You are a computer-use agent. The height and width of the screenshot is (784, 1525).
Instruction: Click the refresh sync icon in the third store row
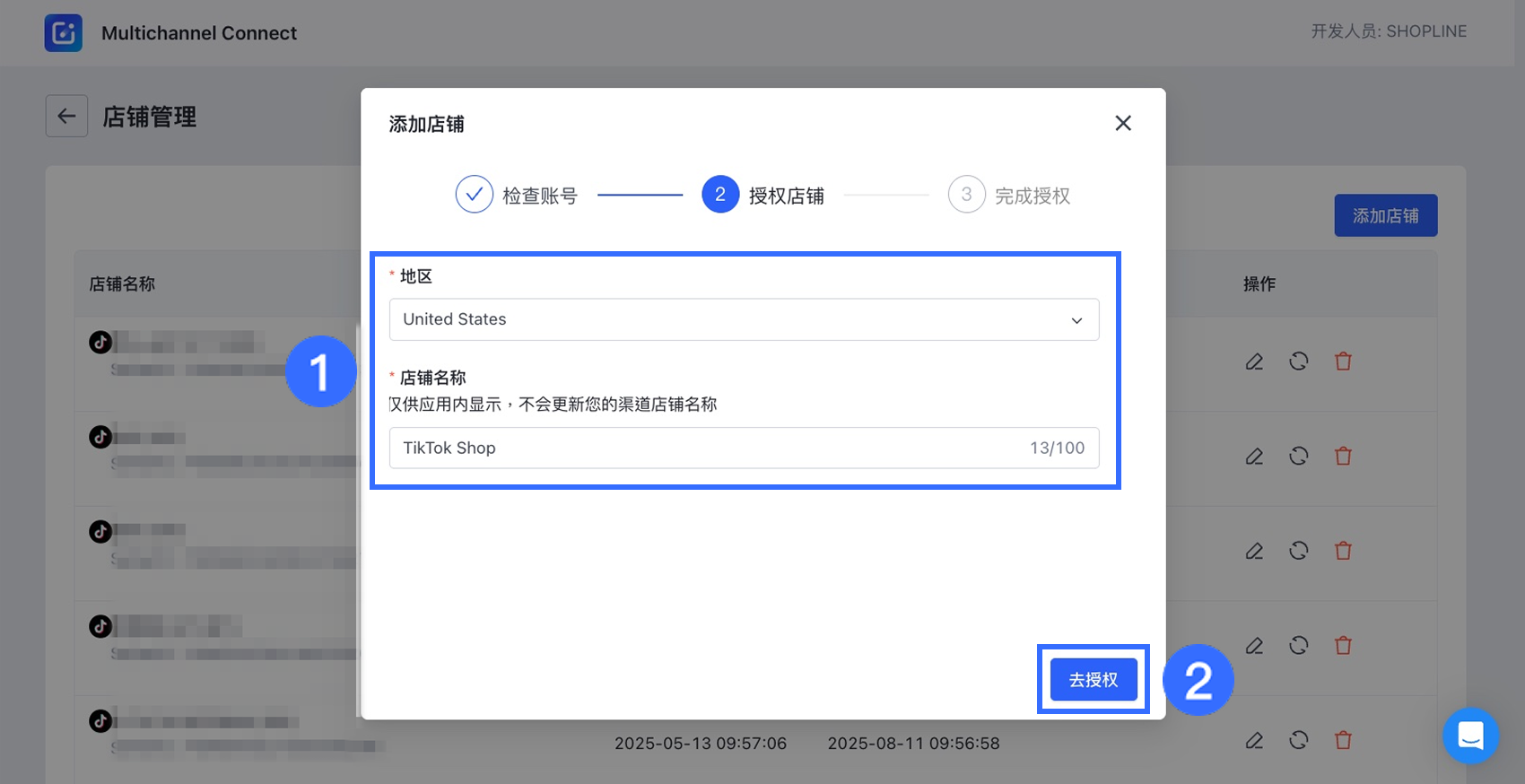pos(1299,551)
